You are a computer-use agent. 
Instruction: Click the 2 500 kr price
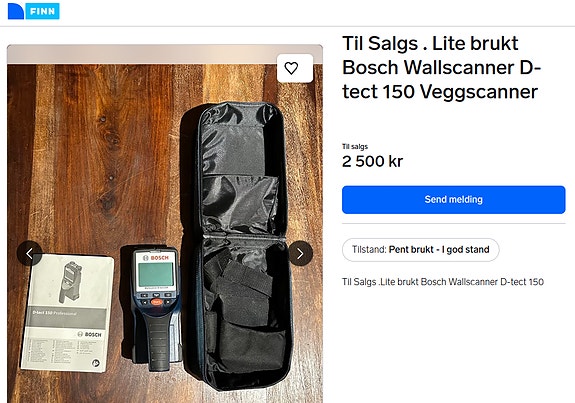(x=372, y=161)
